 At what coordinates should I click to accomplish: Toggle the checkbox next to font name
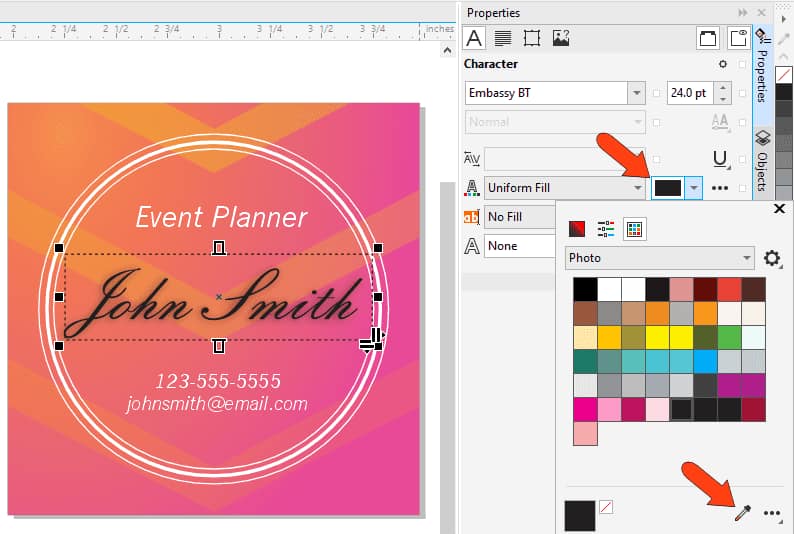pyautogui.click(x=656, y=94)
